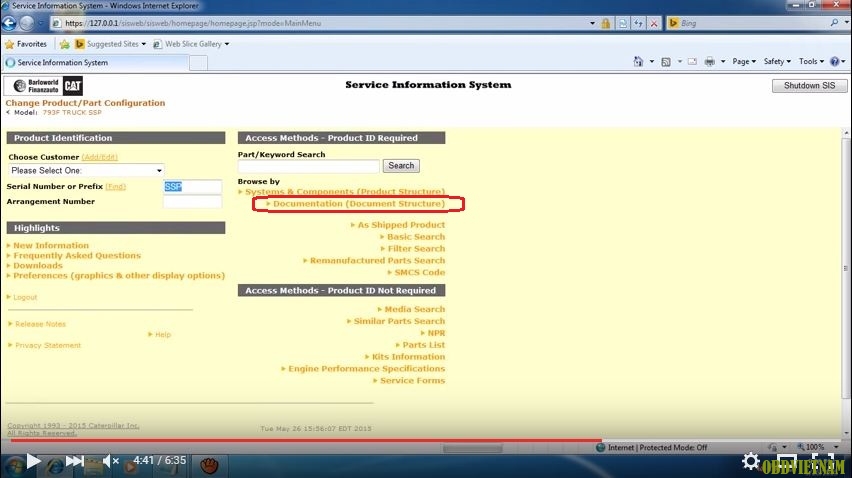Expand the Page menu dropdown
The height and width of the screenshot is (478, 852).
point(744,62)
